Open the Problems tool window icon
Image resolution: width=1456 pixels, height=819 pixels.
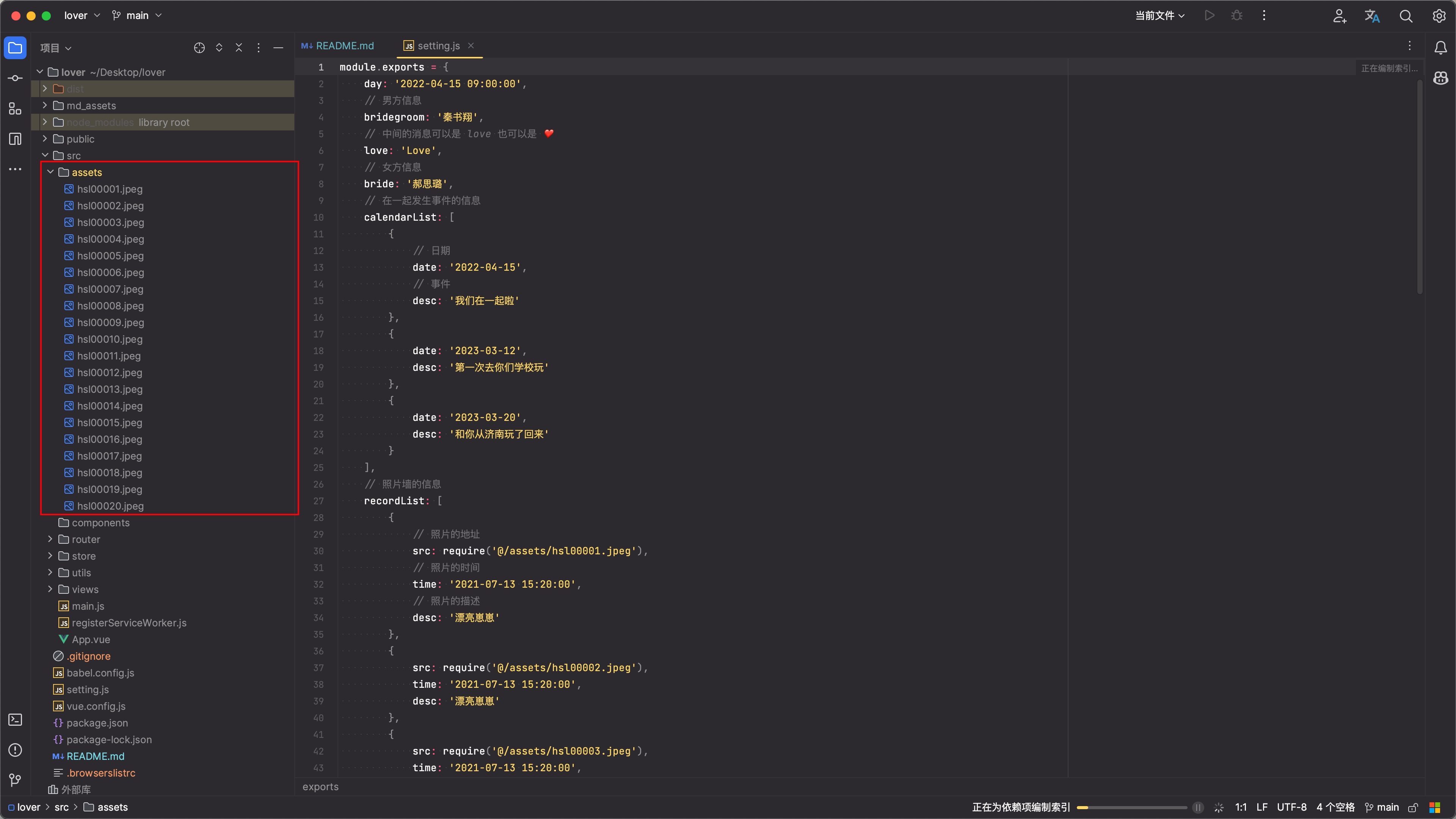pos(15,750)
